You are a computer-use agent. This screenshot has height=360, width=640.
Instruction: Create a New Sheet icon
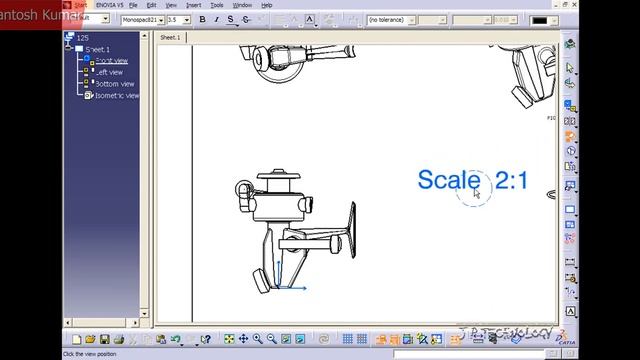tap(570, 210)
